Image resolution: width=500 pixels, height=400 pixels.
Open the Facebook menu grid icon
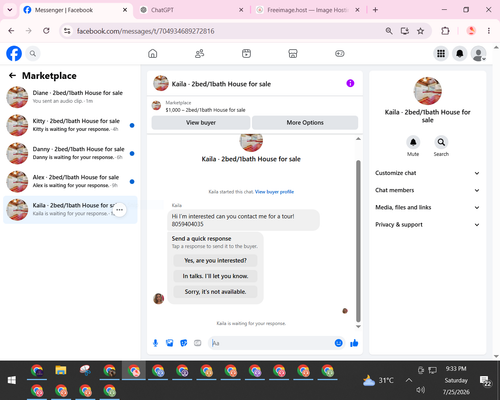[x=441, y=53]
